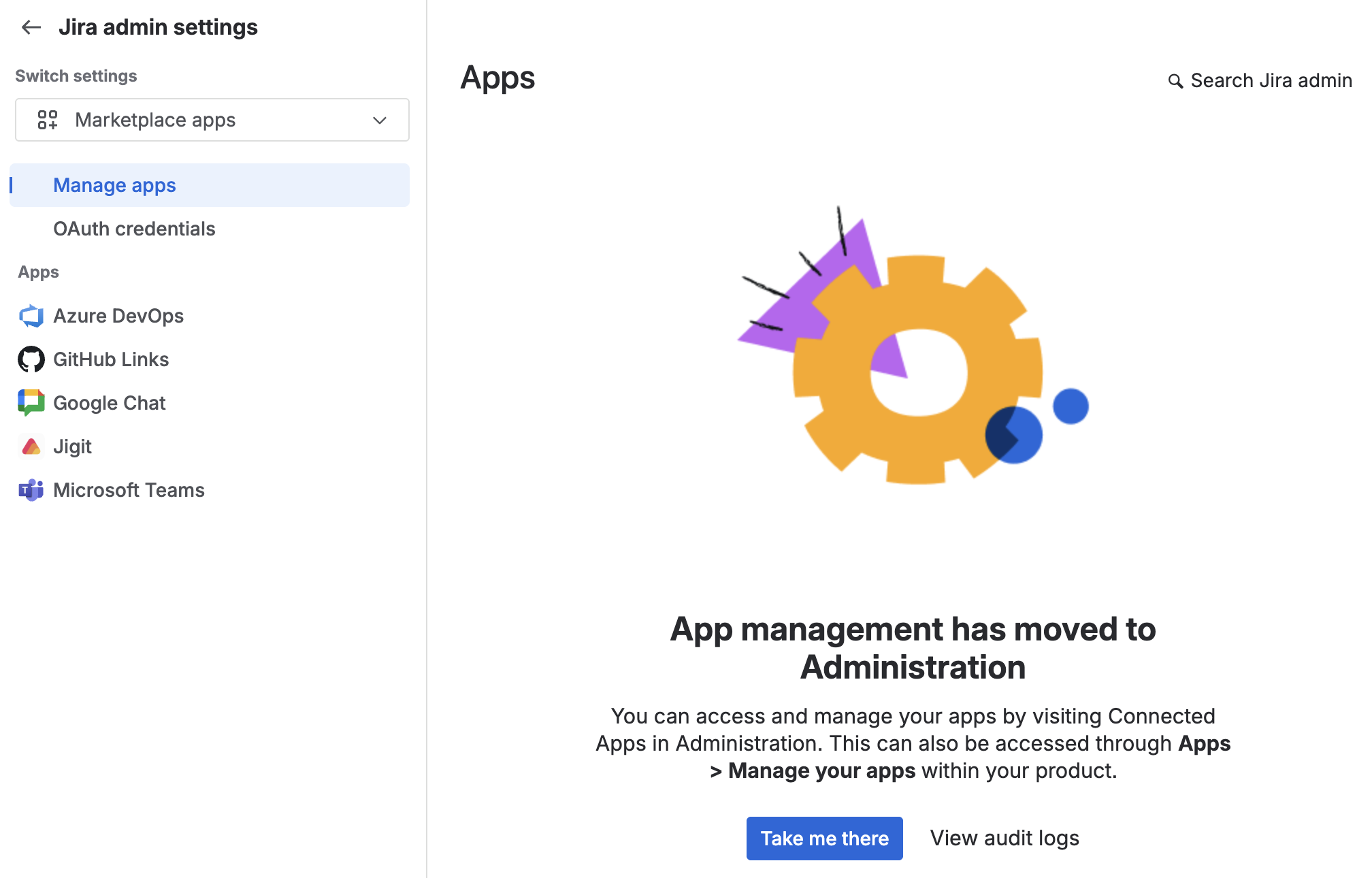This screenshot has width=1372, height=878.
Task: Click the Google Chat icon
Action: pyautogui.click(x=31, y=403)
